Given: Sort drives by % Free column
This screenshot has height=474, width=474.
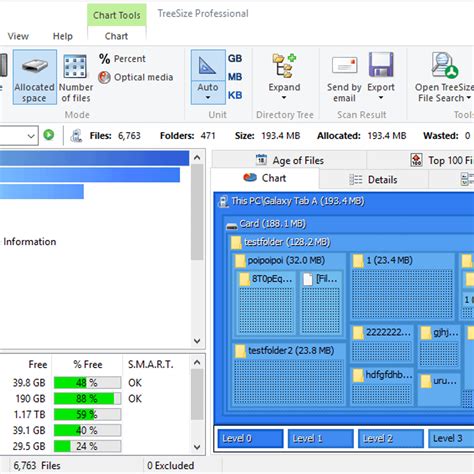Looking at the screenshot, I should pos(88,364).
